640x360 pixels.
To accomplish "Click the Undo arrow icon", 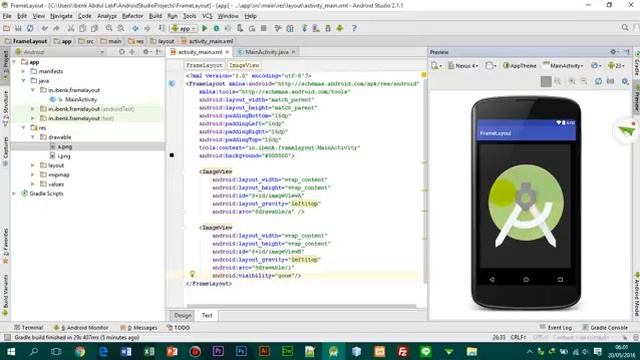I will (x=44, y=28).
